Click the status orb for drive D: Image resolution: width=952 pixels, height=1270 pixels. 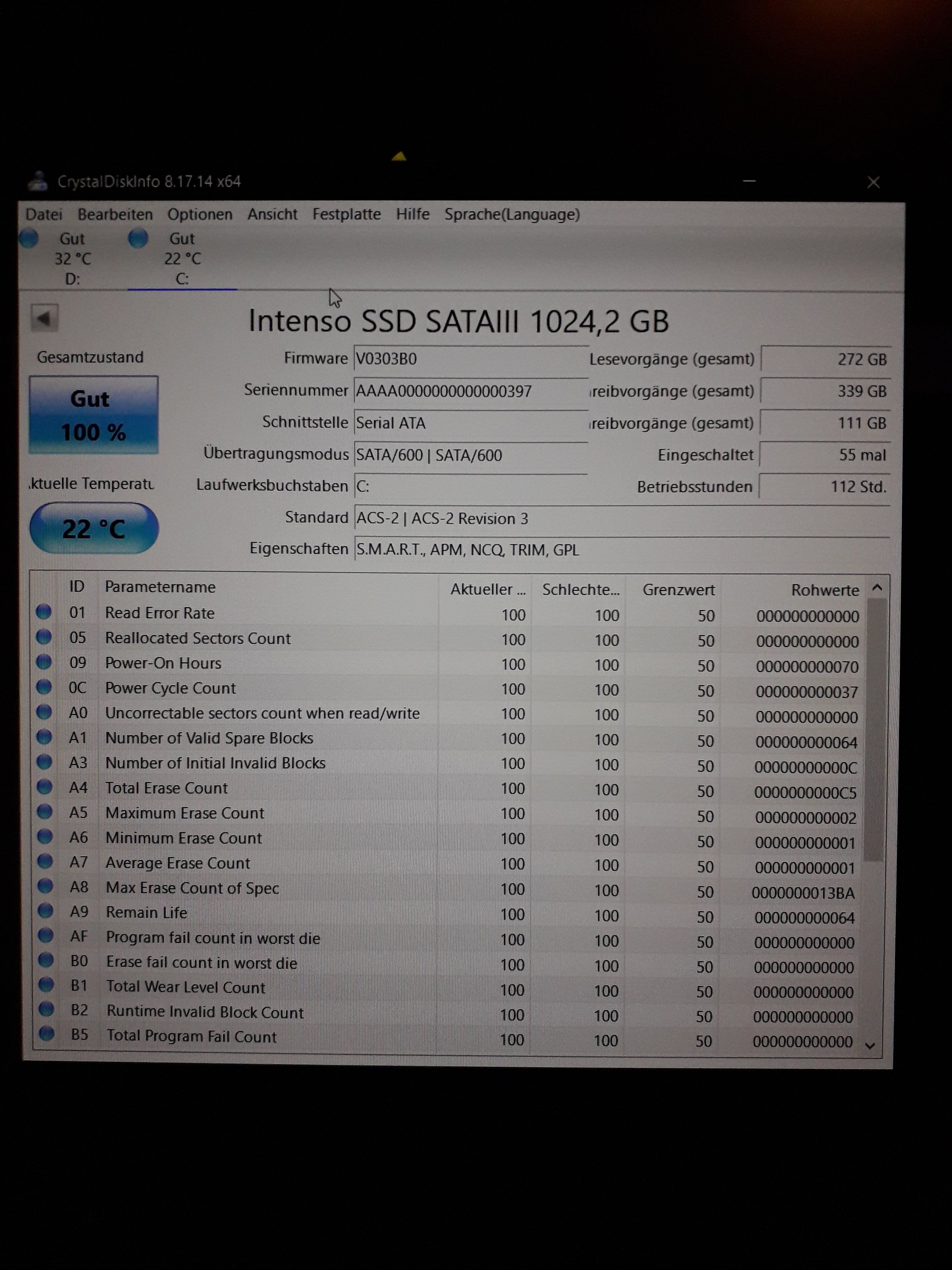[x=29, y=238]
